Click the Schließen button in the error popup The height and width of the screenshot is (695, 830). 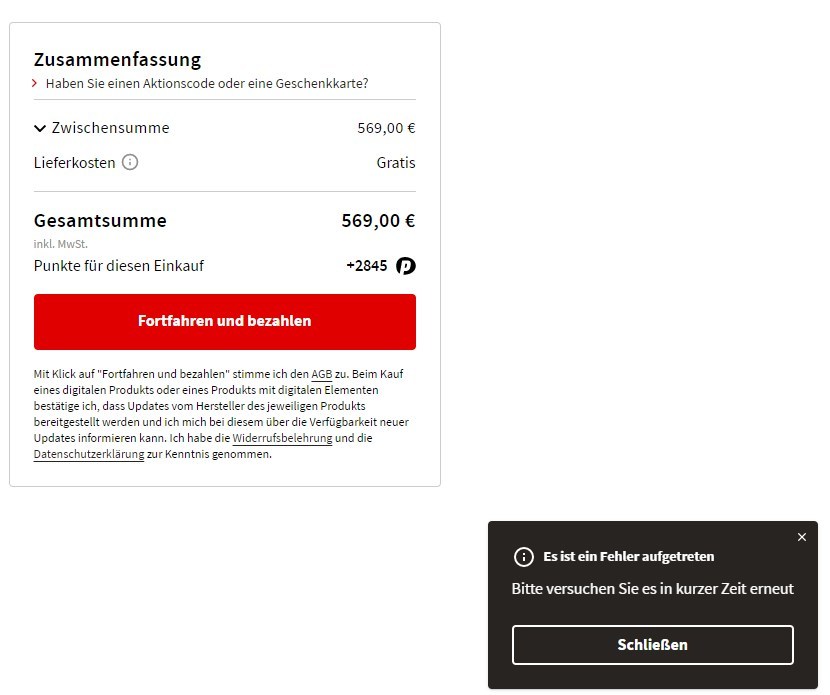click(x=652, y=645)
